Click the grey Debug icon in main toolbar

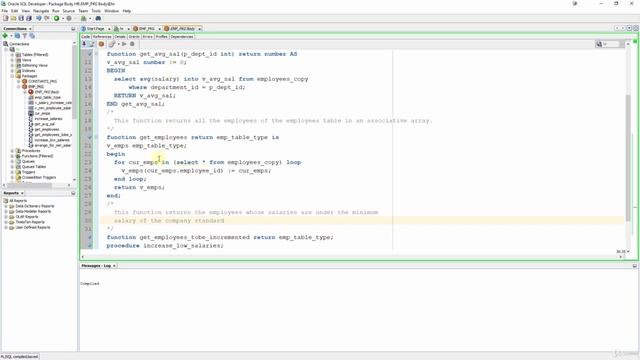click(69, 18)
